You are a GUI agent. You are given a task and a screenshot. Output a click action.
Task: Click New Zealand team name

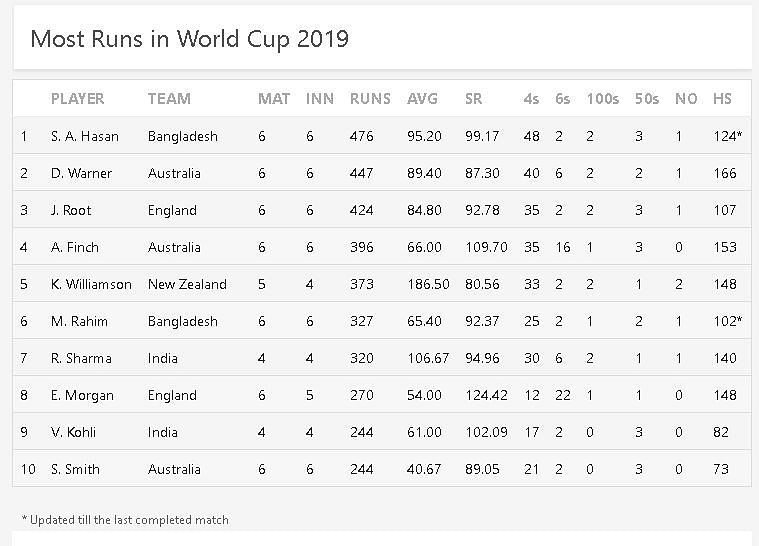pos(187,284)
